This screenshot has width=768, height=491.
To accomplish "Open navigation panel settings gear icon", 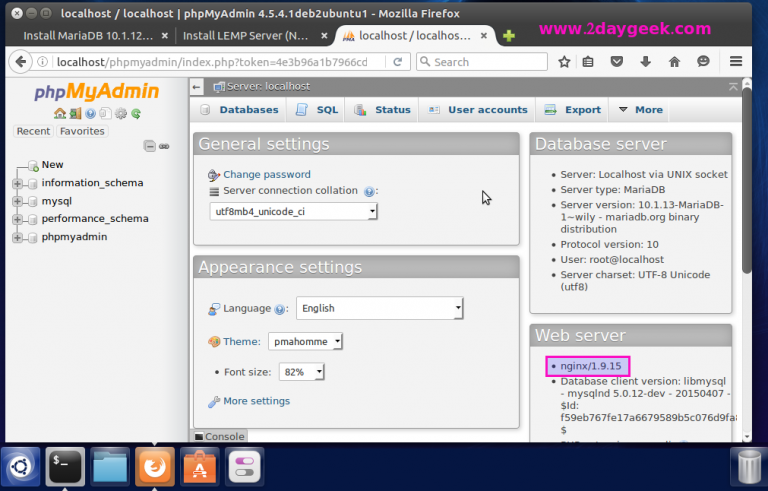I will 120,114.
